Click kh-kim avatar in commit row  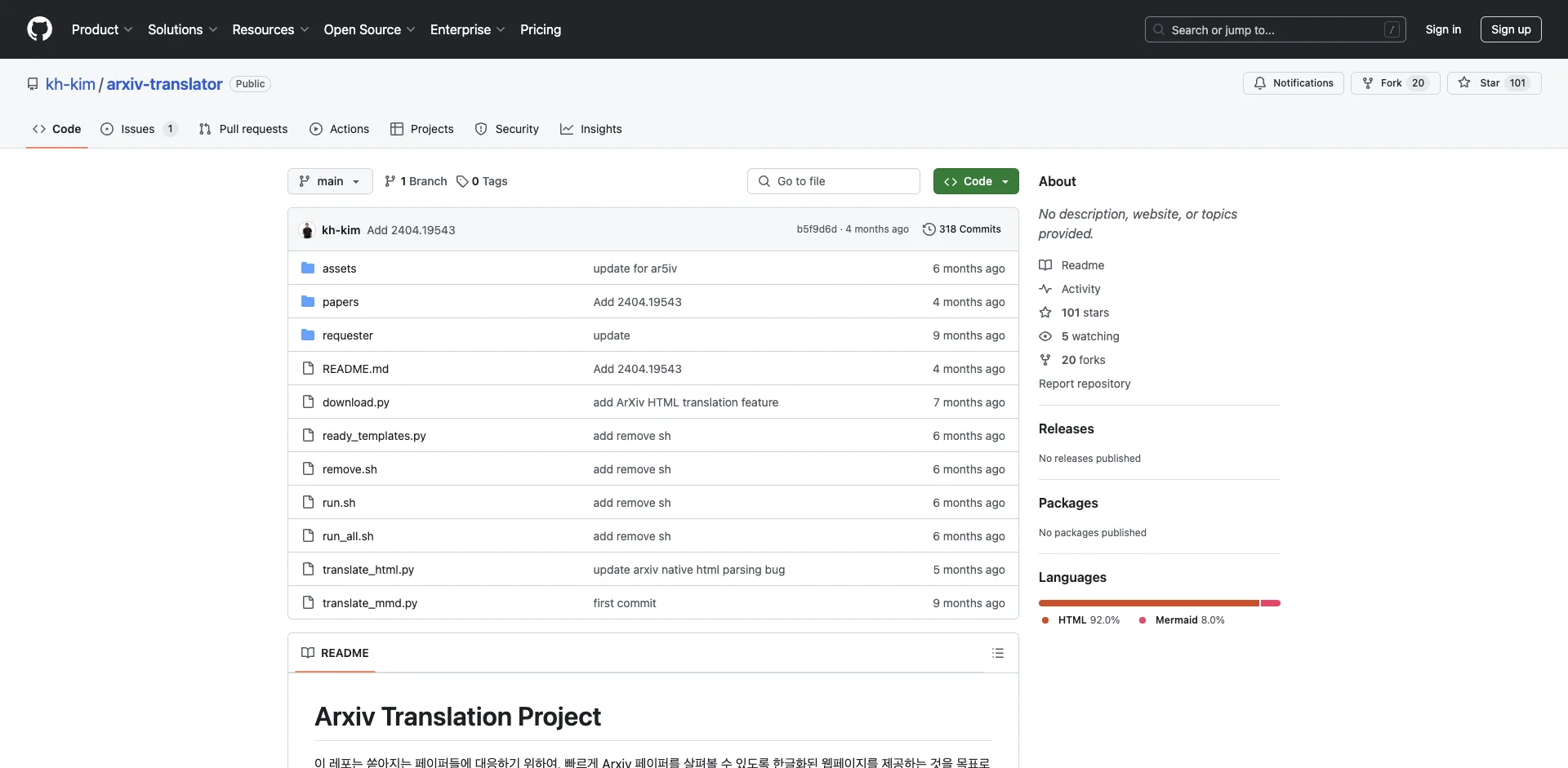click(307, 230)
